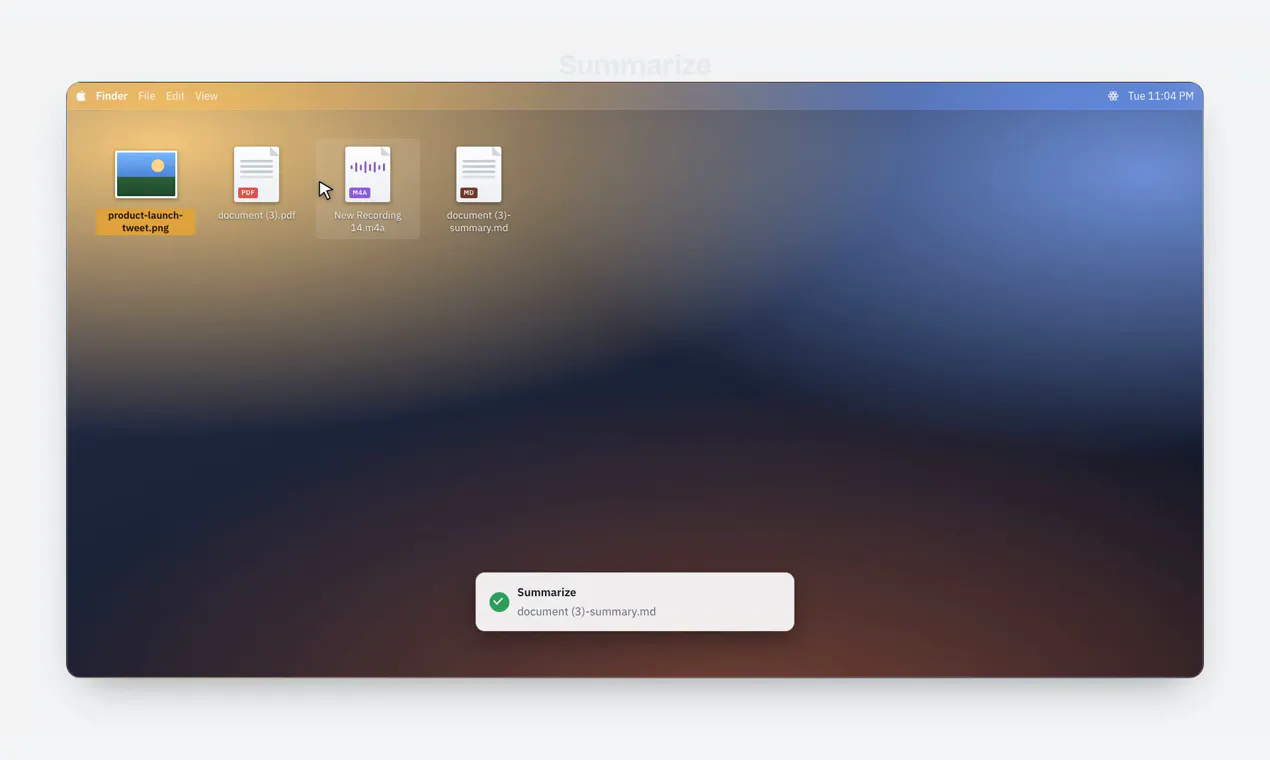Viewport: 1270px width, 760px height.
Task: Click the menu bar status icon beside the clock
Action: click(1113, 96)
